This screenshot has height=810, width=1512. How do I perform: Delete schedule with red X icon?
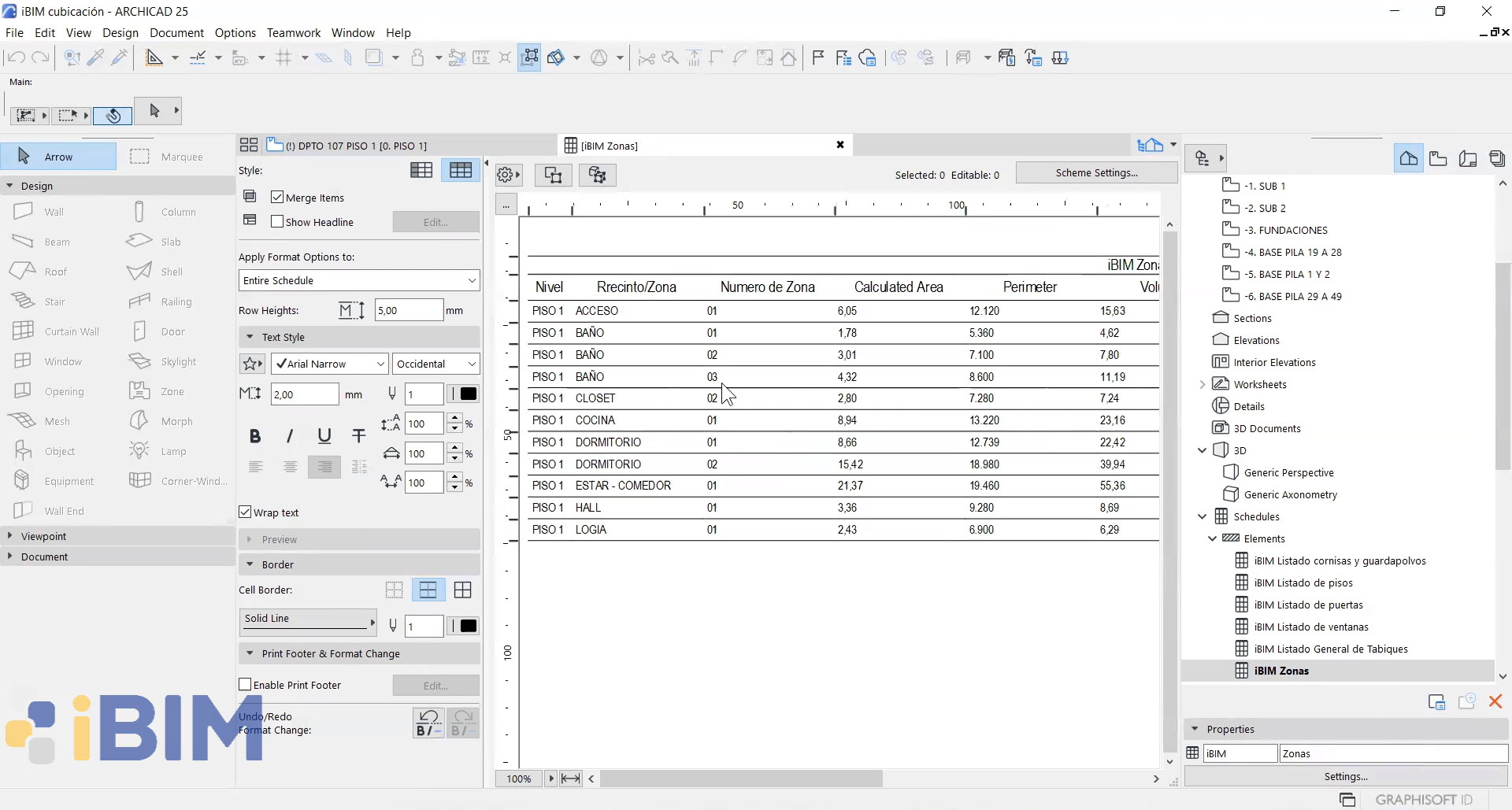point(1495,701)
